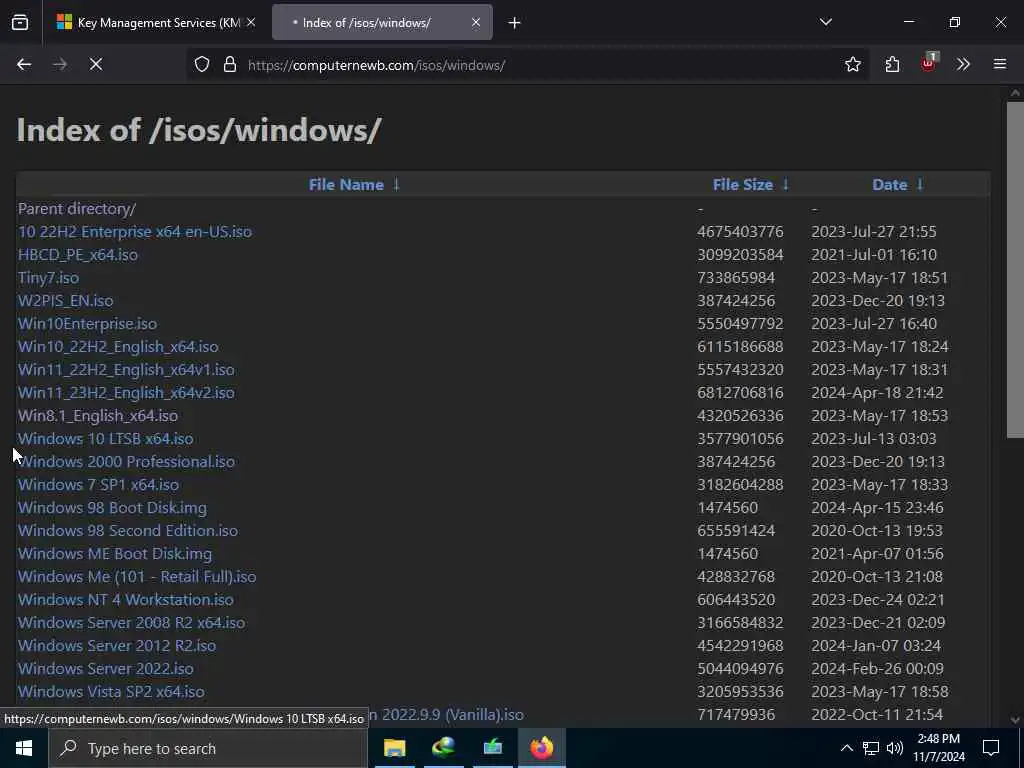Close the Key Management Services tab
Viewport: 1024px width, 768px height.
[x=251, y=22]
